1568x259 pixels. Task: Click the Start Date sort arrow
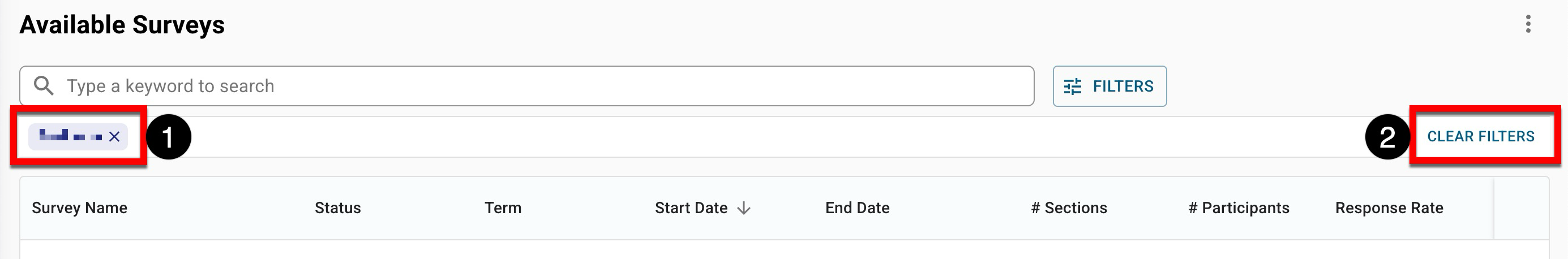[744, 208]
